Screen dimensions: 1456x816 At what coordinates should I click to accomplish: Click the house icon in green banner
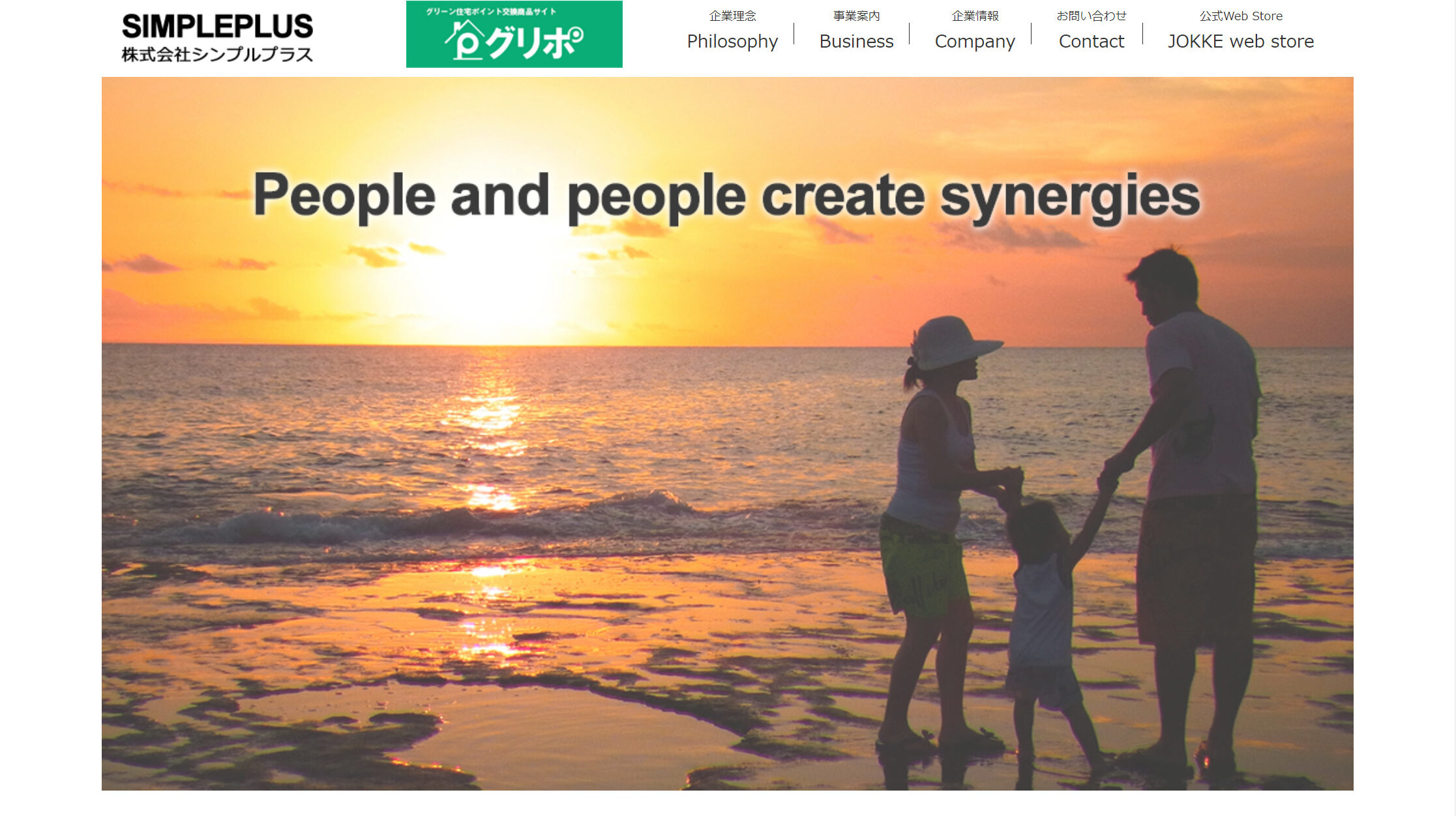[464, 40]
